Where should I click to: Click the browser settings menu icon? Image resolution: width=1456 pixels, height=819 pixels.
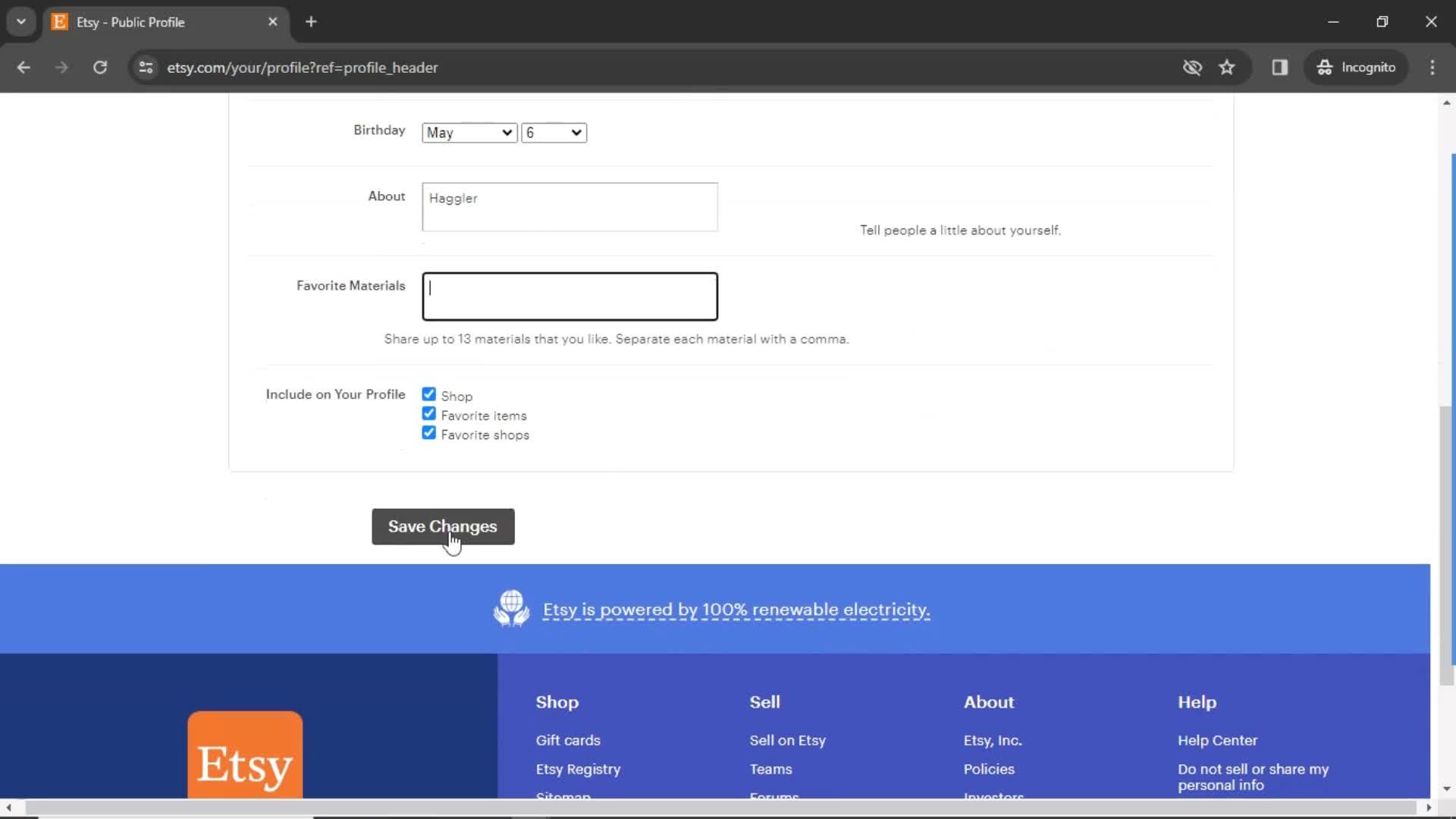click(1434, 67)
